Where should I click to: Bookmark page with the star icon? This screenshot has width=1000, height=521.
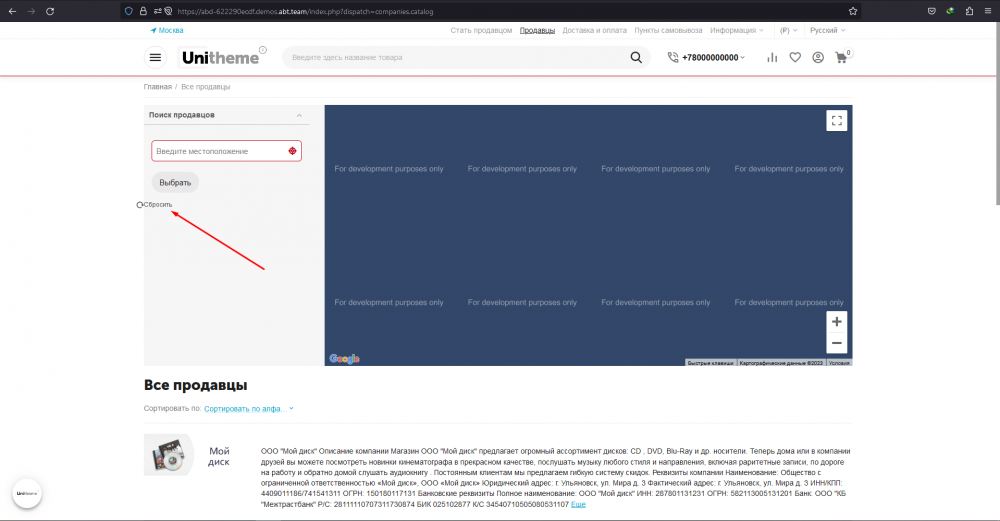click(x=853, y=11)
